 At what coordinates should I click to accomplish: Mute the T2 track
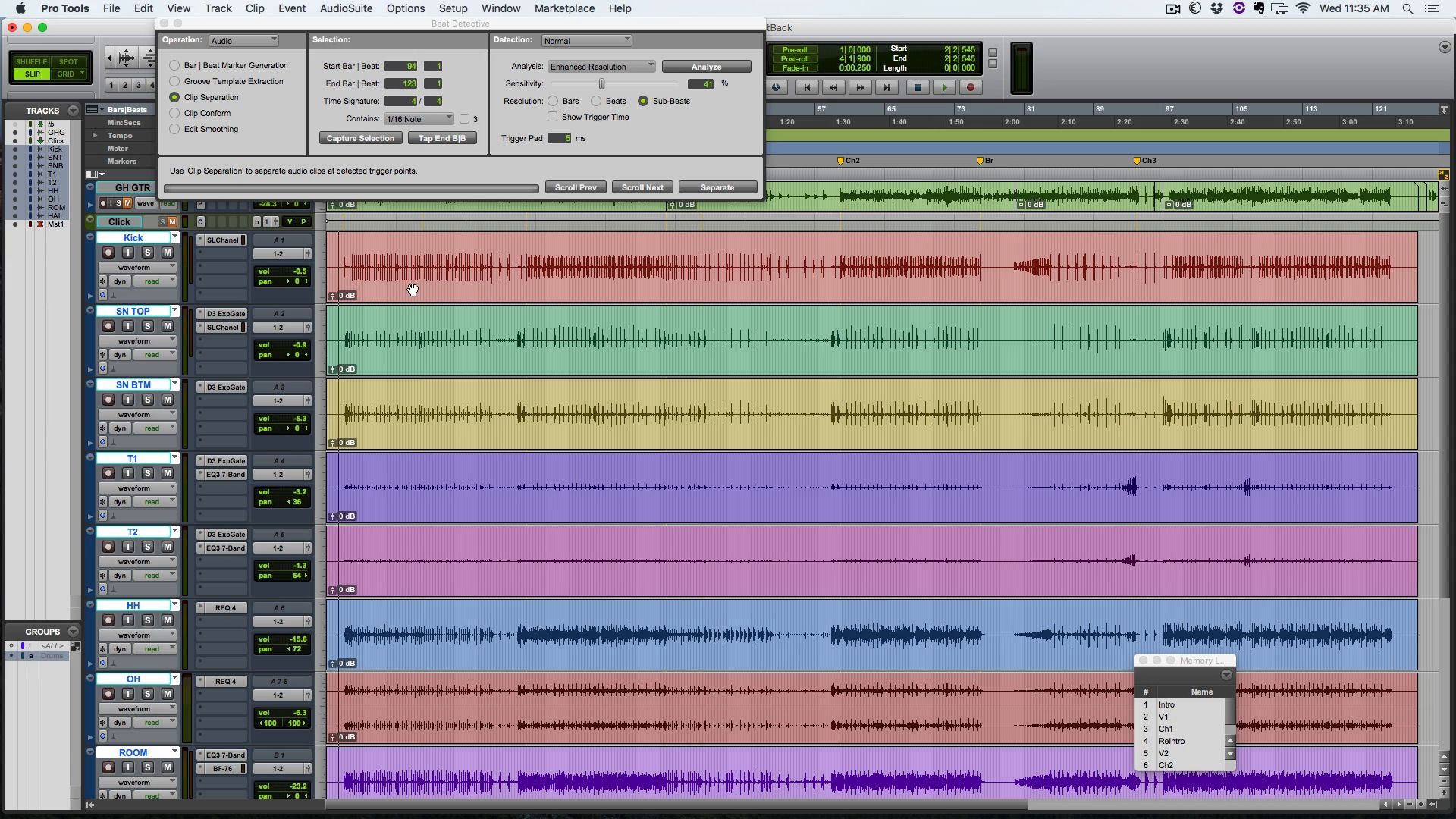click(168, 547)
